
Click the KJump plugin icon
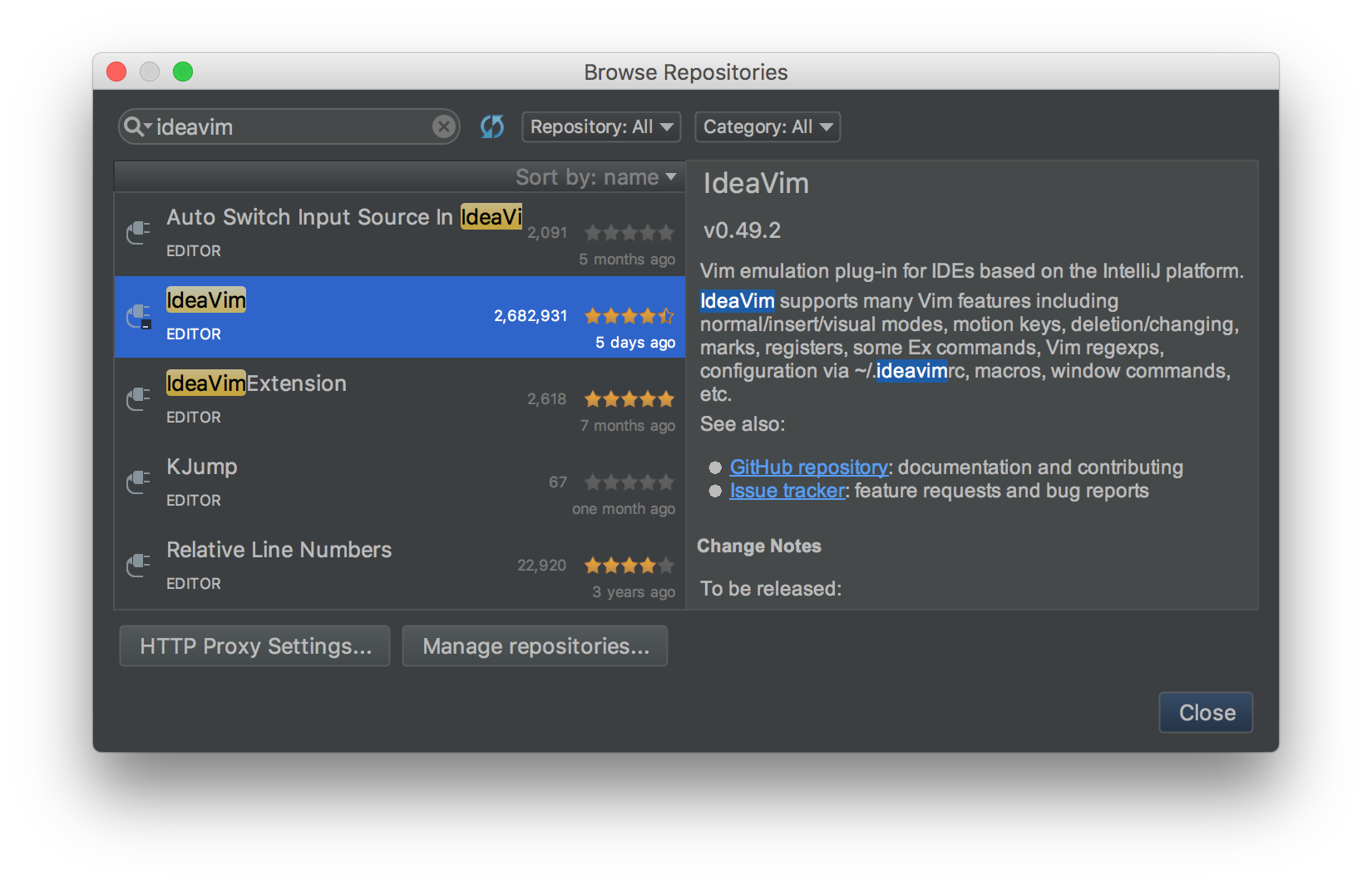pos(139,482)
